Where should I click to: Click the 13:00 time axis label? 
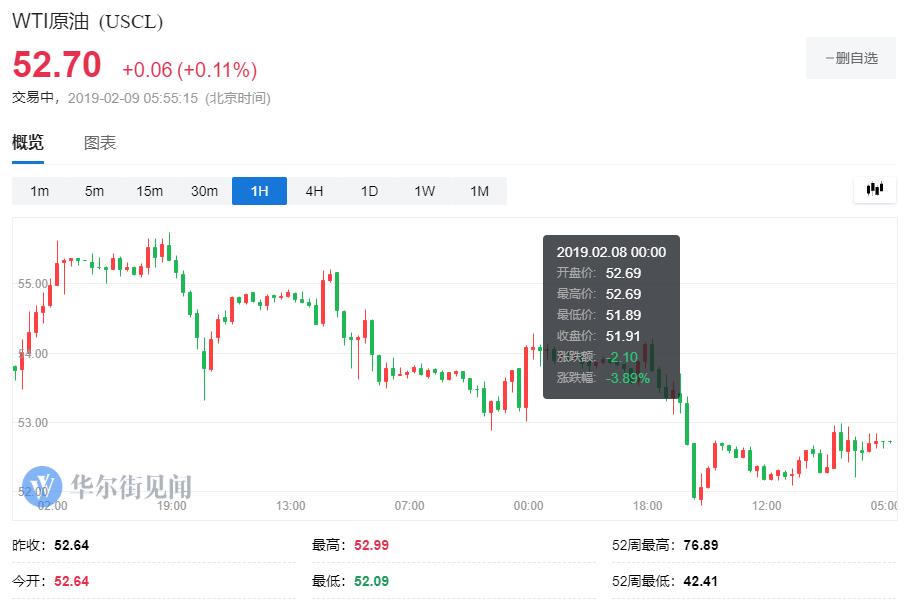pyautogui.click(x=290, y=506)
